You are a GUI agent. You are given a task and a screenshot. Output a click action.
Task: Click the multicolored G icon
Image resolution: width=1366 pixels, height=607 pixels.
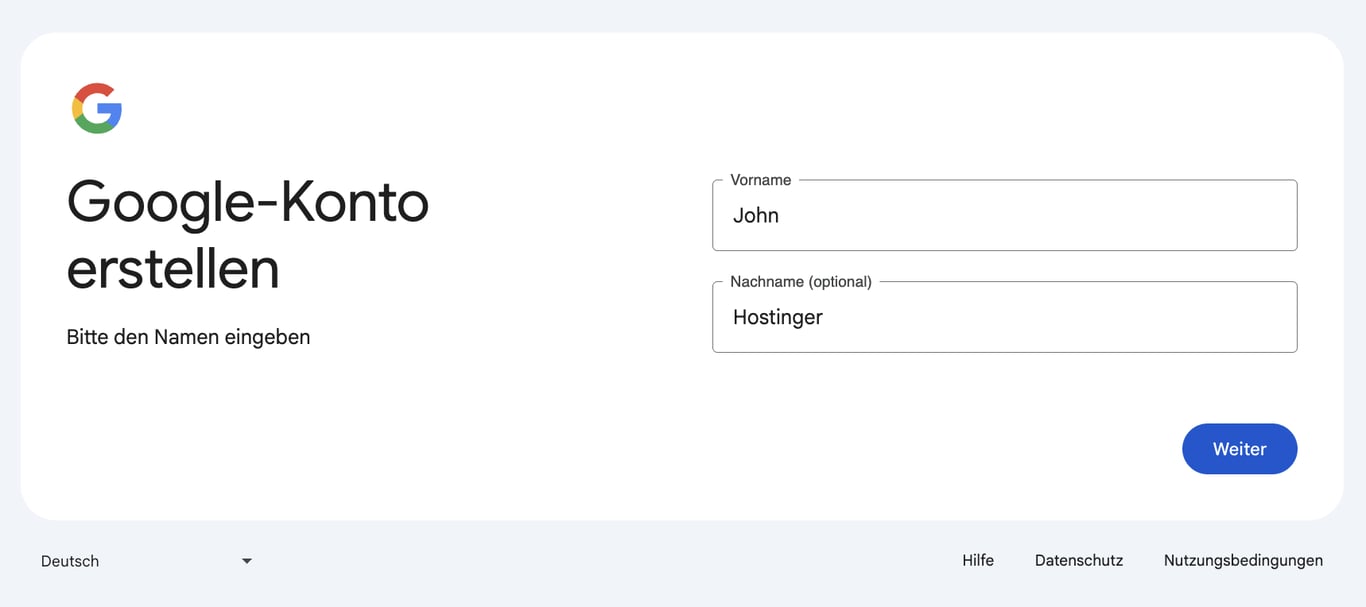(x=96, y=107)
